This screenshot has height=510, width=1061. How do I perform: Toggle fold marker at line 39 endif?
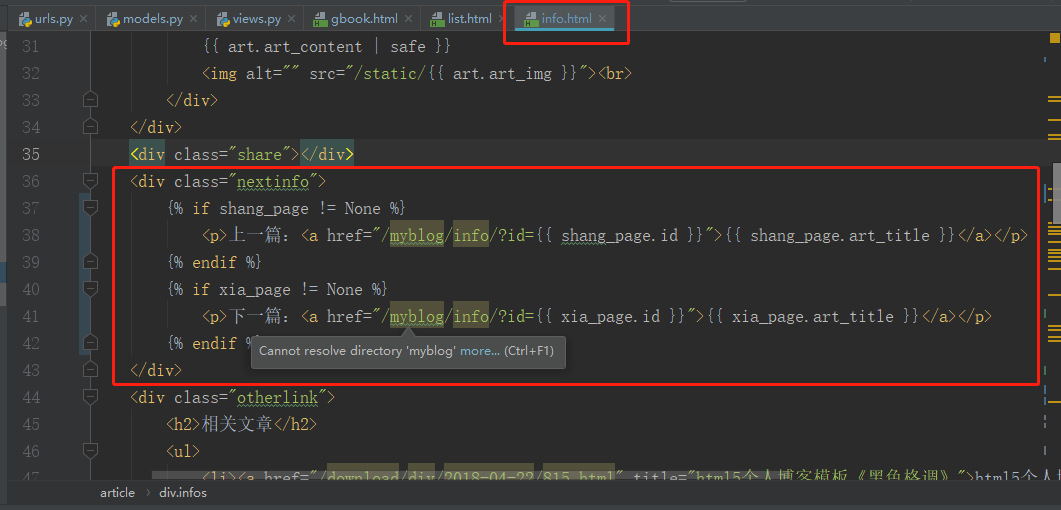(x=90, y=262)
